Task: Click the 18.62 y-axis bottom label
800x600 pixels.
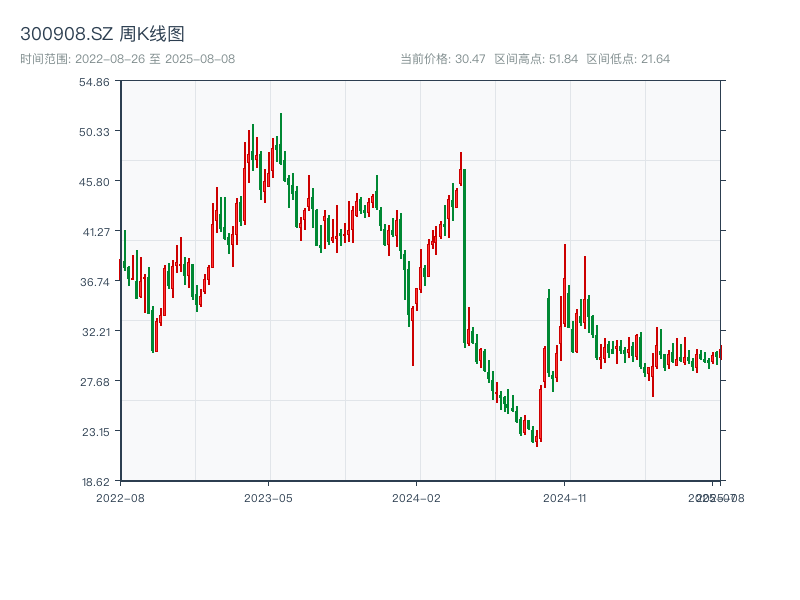Action: tap(95, 481)
